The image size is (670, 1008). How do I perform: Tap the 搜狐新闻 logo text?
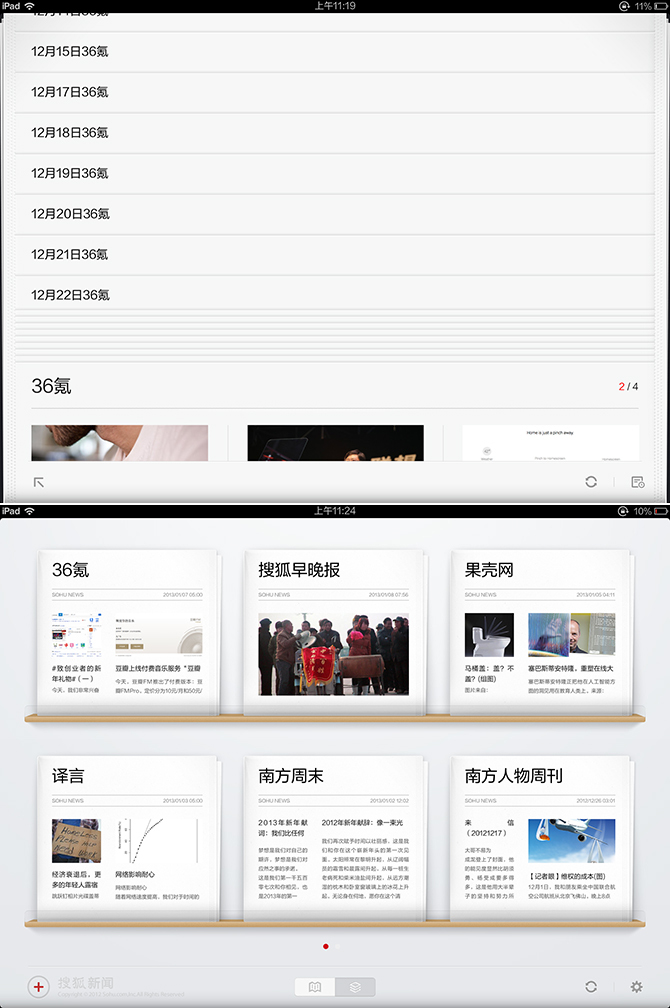(86, 982)
